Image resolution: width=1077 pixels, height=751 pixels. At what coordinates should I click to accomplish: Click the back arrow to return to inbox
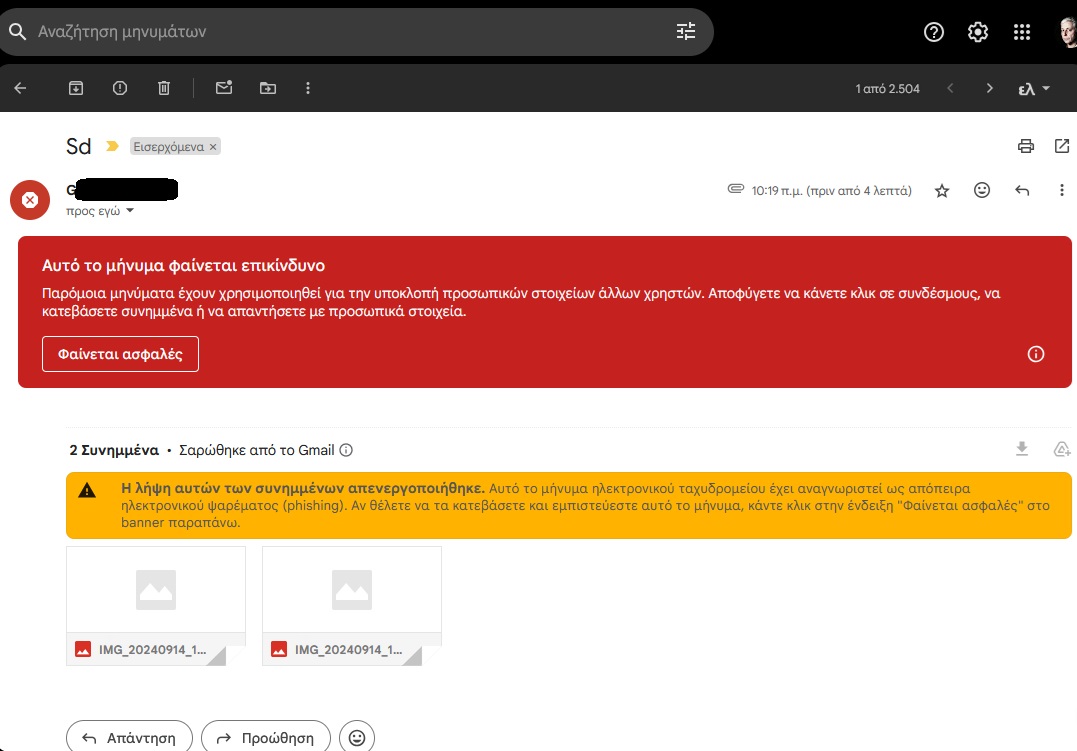tap(20, 88)
